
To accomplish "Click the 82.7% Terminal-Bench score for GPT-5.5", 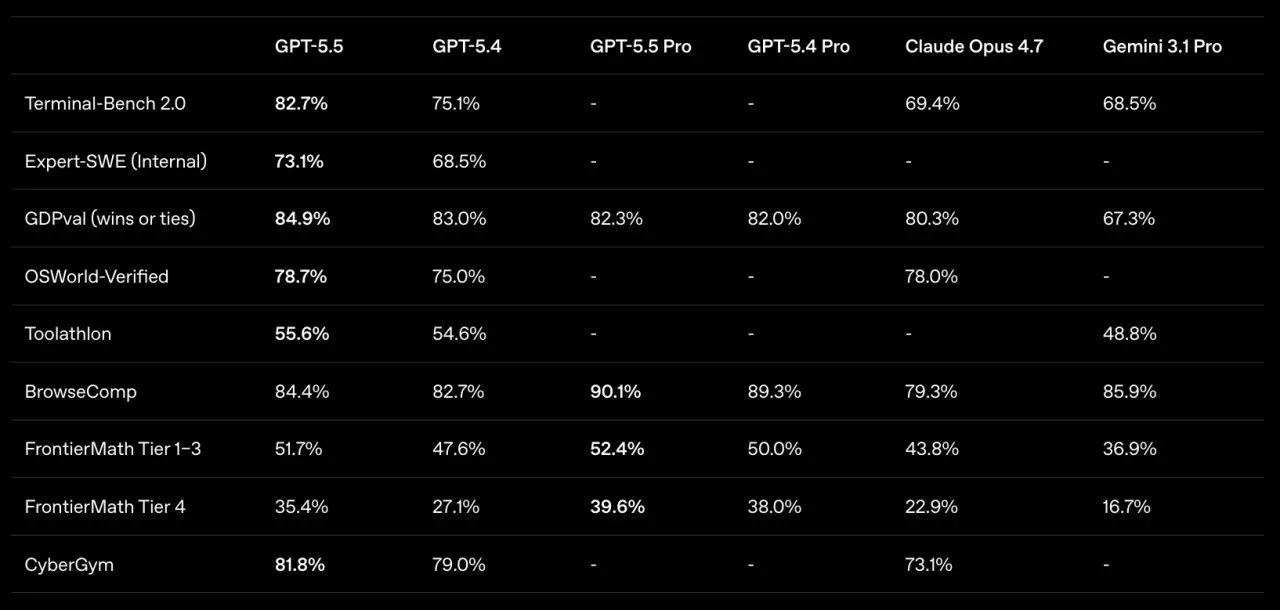I will [301, 103].
